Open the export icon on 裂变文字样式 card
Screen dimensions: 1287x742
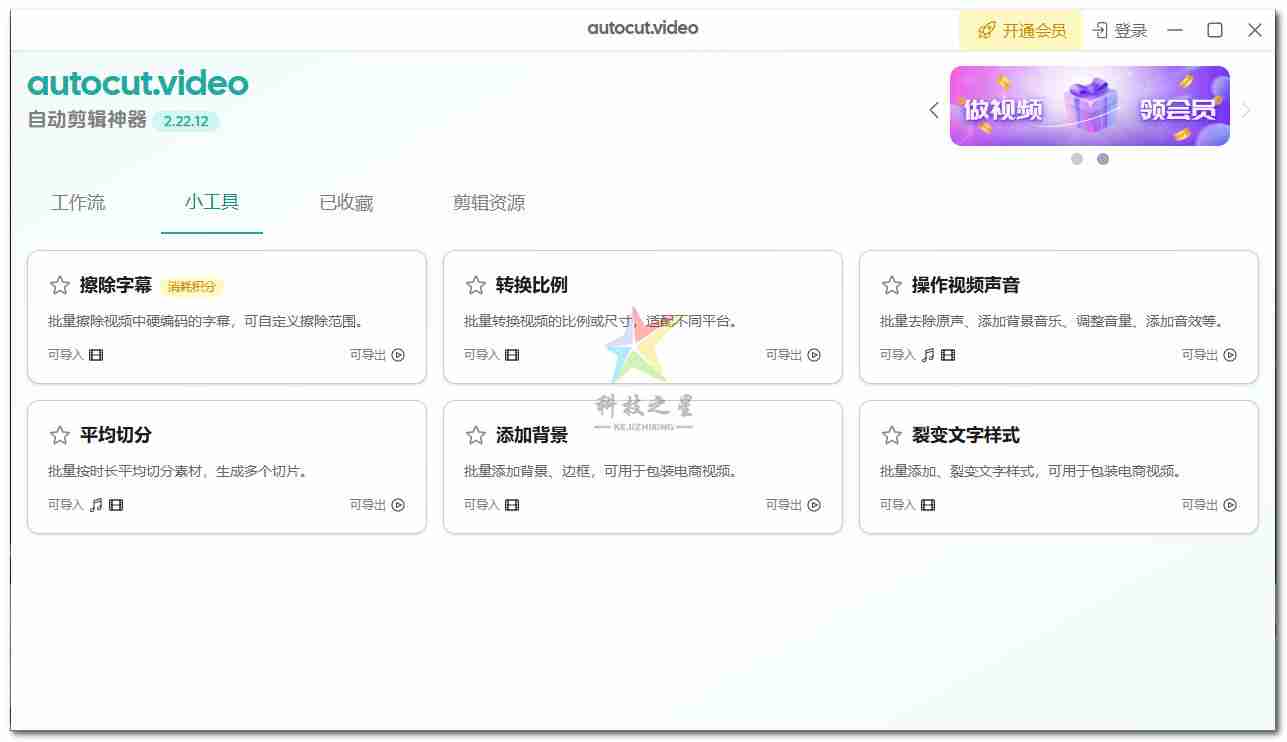1229,505
